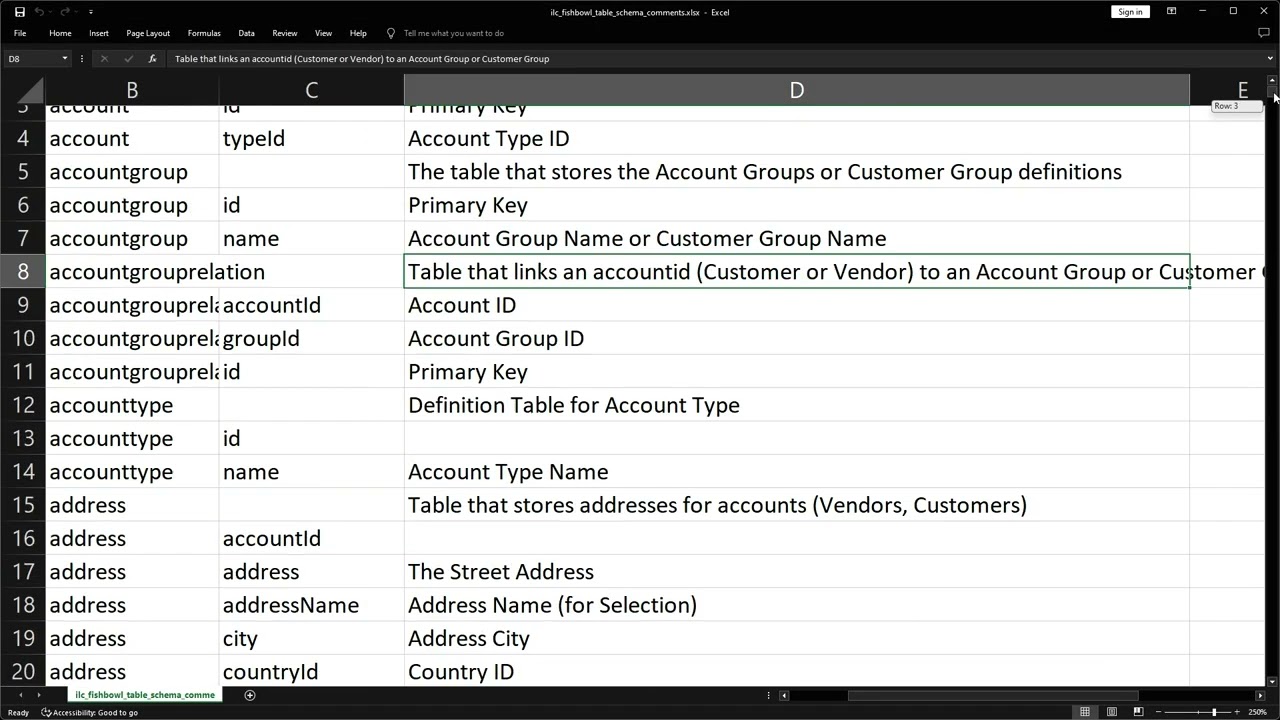Switch to Page Break Preview icon
1280x720 pixels.
tap(1138, 712)
